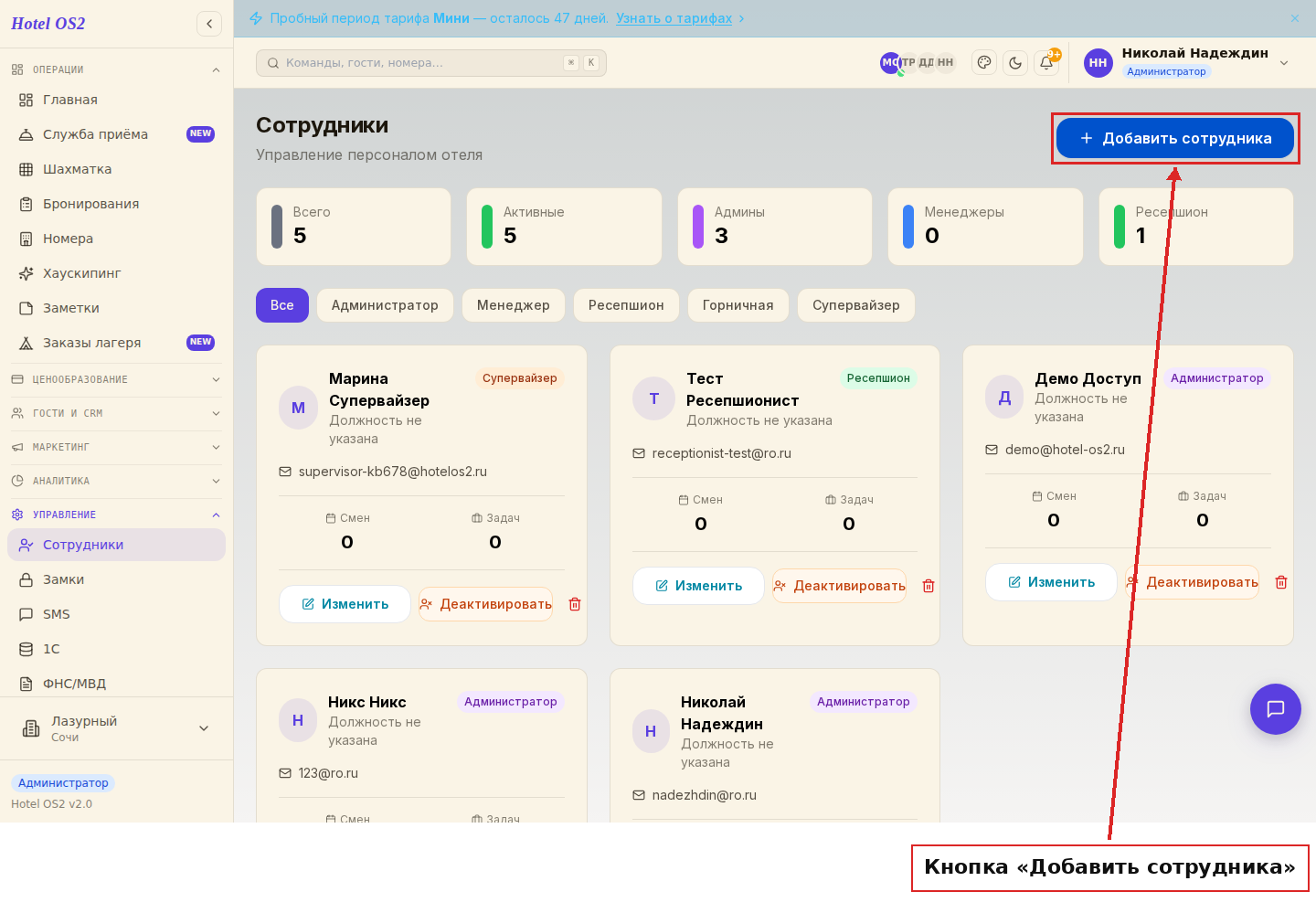Open the color theme palette icon
The width and height of the screenshot is (1316, 913).
coord(984,62)
